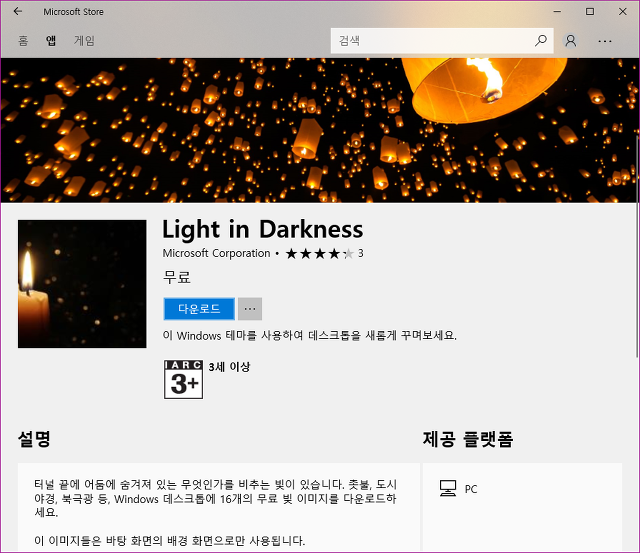The height and width of the screenshot is (553, 640).
Task: Click the 설명 heading
Action: 34,439
